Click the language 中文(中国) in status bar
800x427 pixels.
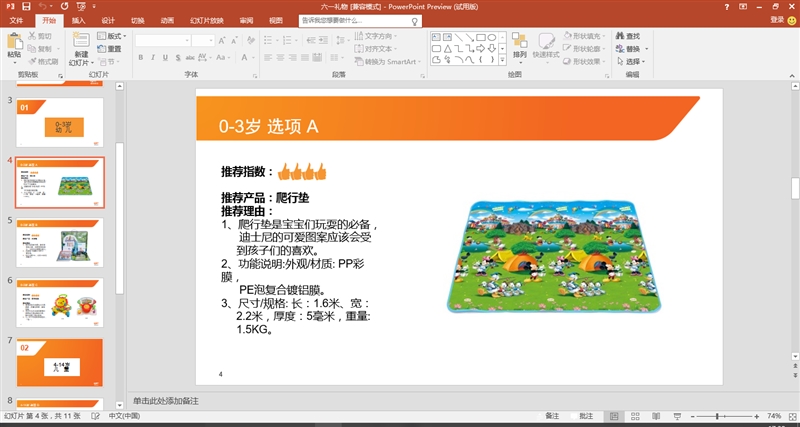(124, 416)
